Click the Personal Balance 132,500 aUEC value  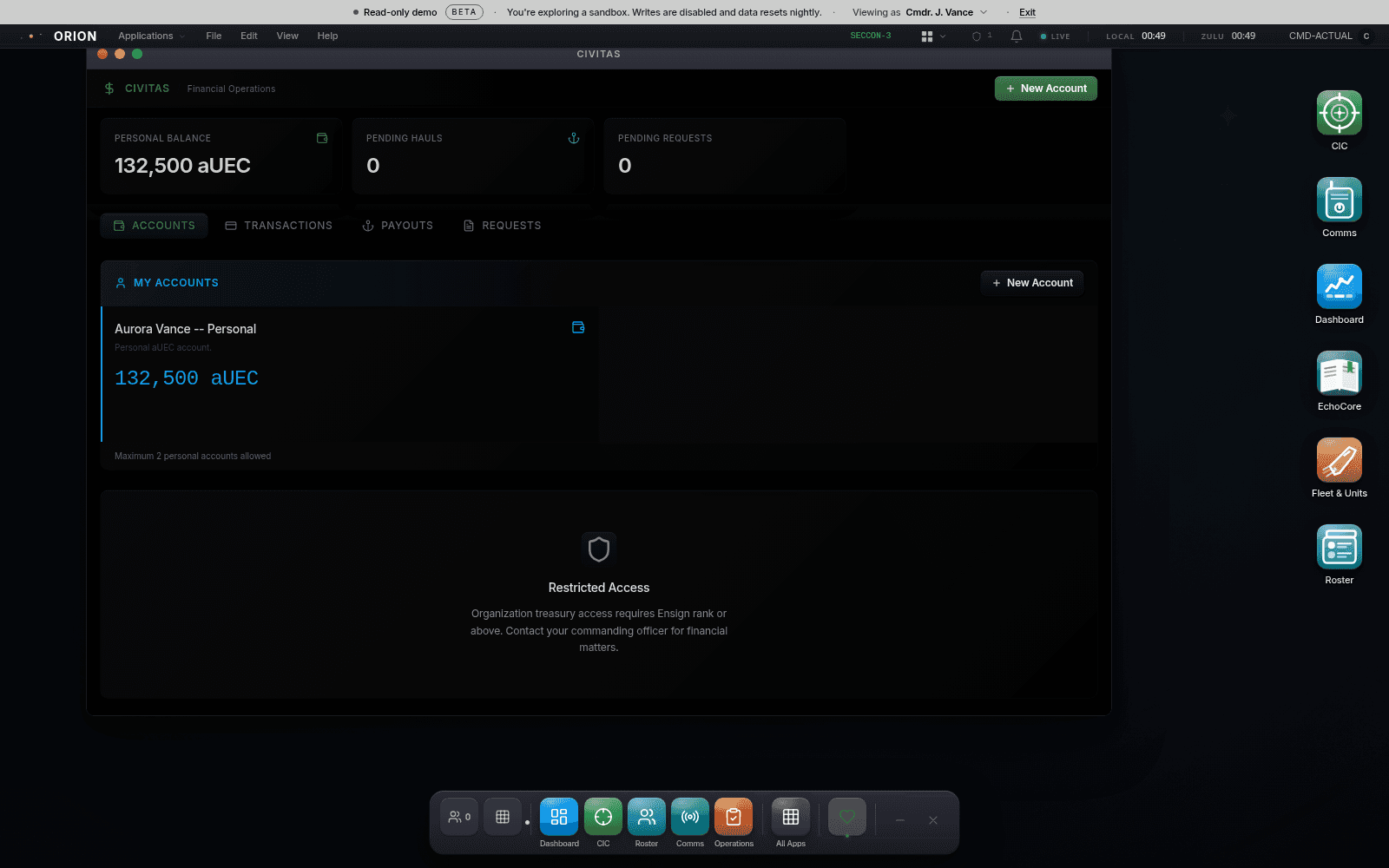tap(182, 166)
